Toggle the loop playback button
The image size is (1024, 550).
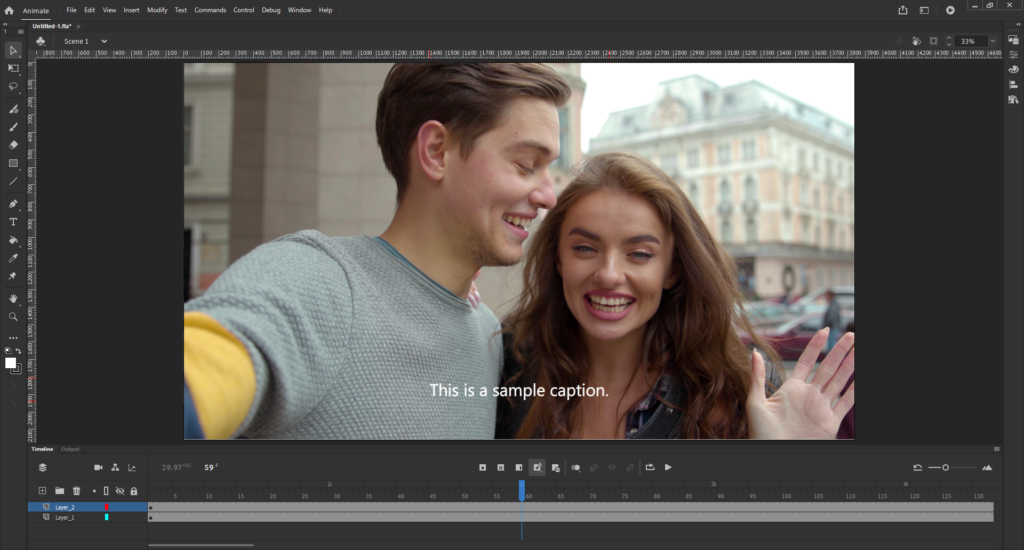[650, 467]
